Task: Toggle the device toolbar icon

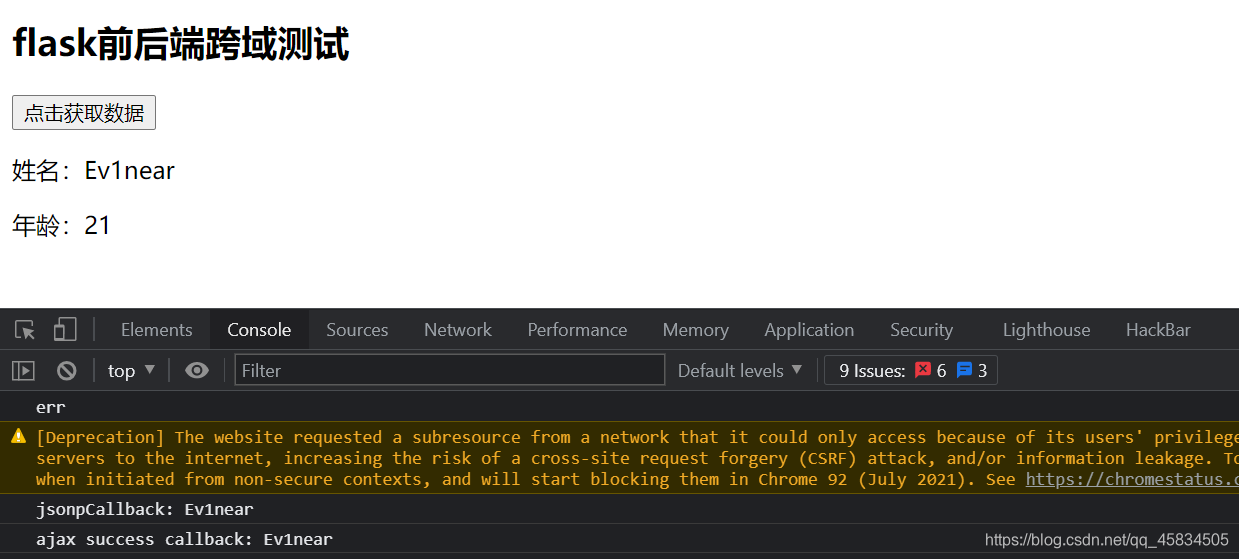Action: [x=65, y=329]
